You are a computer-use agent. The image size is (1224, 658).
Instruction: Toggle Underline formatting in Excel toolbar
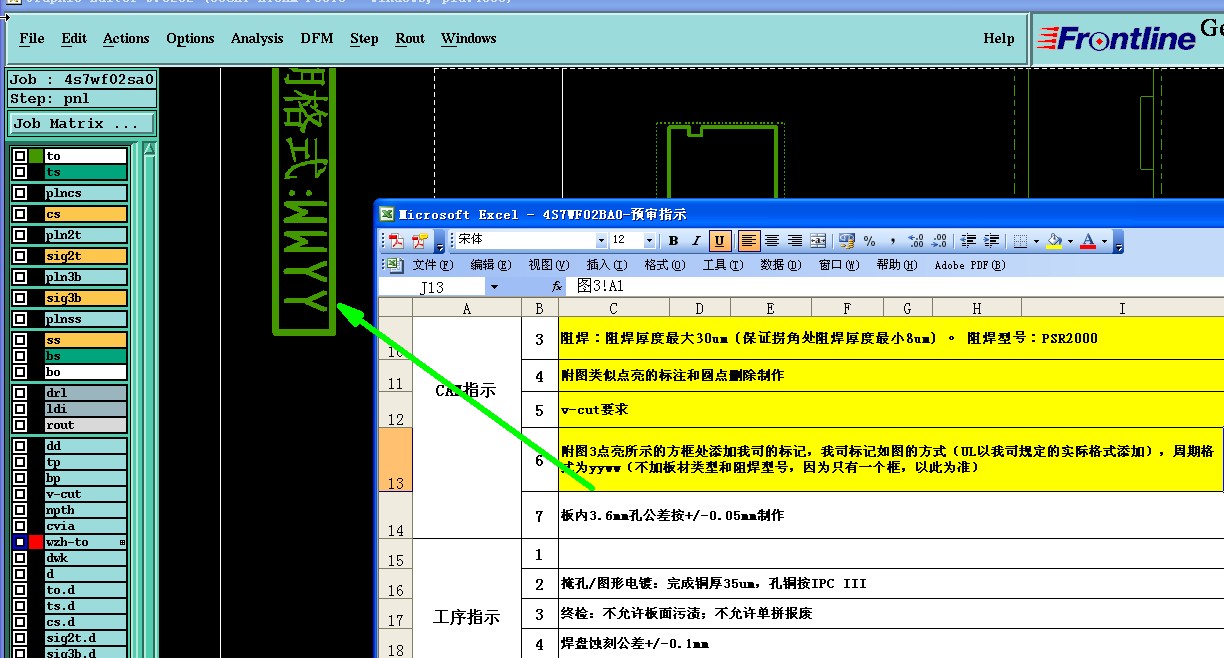pos(719,241)
